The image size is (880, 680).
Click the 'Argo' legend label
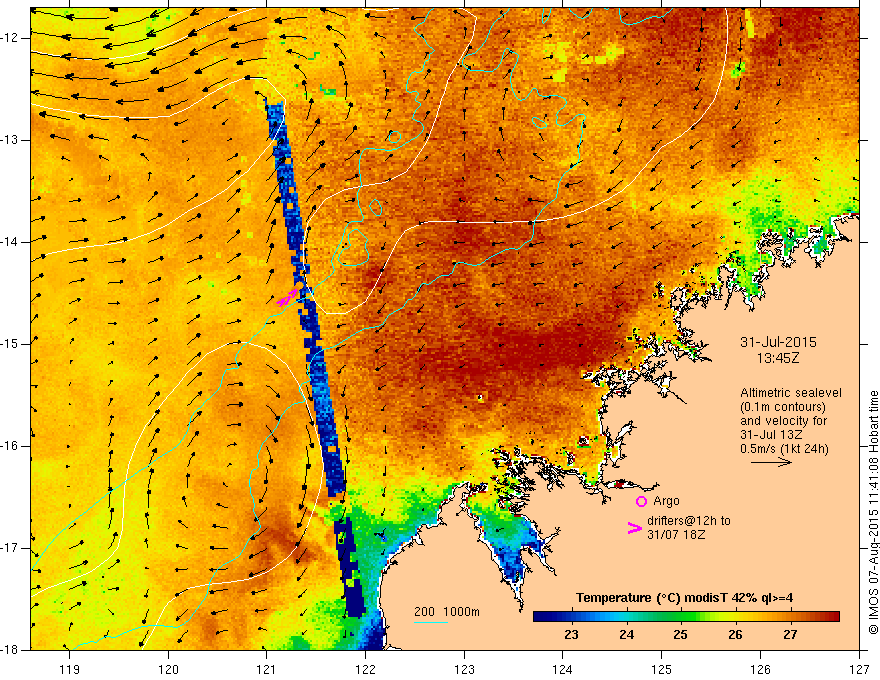(666, 501)
